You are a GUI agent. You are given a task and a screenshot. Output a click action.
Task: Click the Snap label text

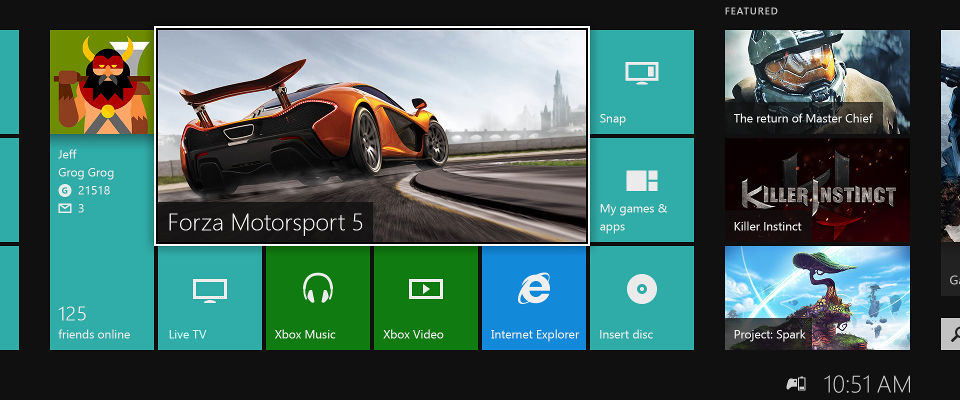(612, 118)
